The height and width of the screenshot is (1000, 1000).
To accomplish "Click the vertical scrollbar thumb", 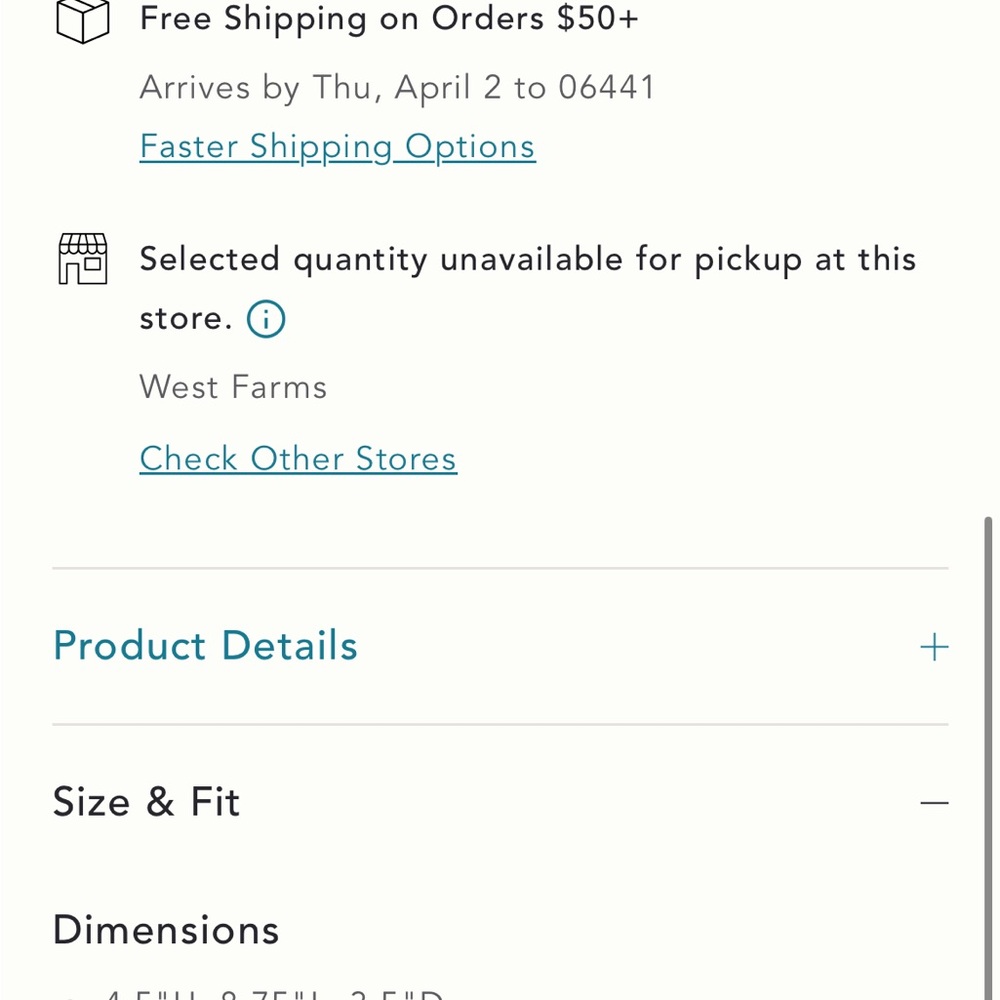I will tap(990, 750).
